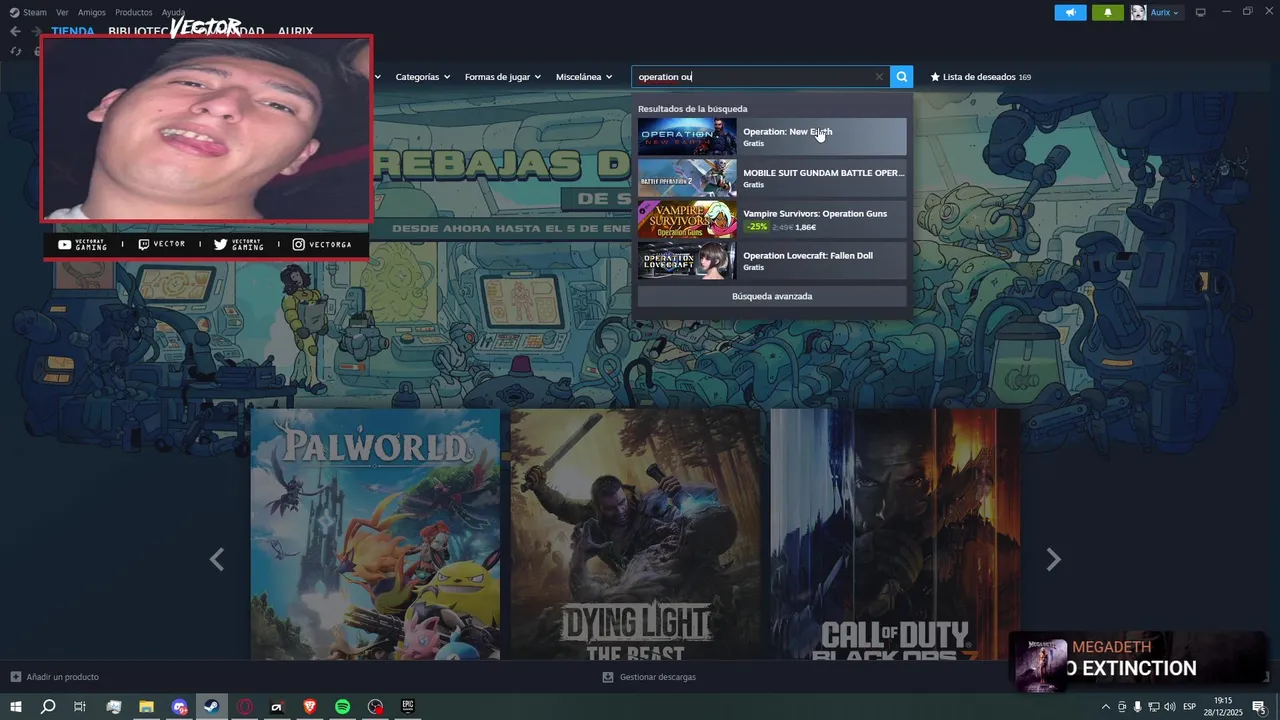This screenshot has height=720, width=1280.
Task: Open Task View in the taskbar
Action: 80,707
